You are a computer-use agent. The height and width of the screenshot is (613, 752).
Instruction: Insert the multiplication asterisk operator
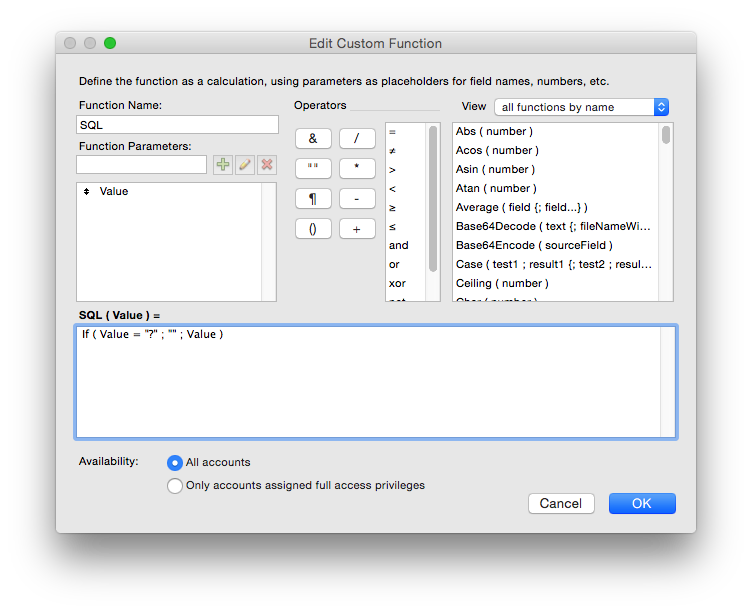click(x=357, y=168)
